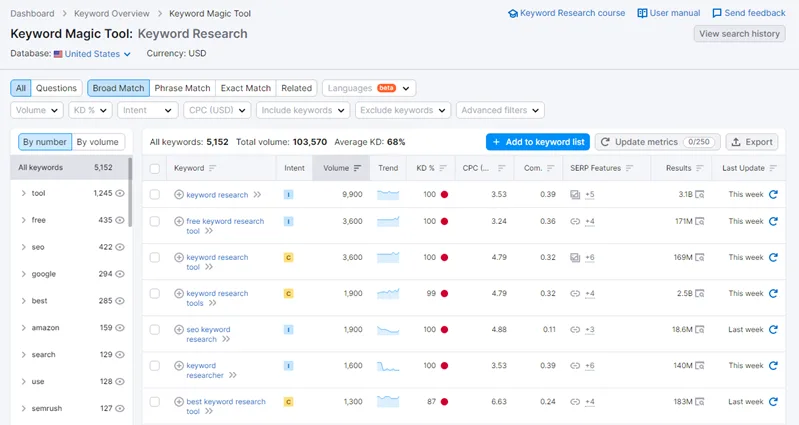Click Add to keyword list button
Screen dimensions: 799x425
[538, 142]
